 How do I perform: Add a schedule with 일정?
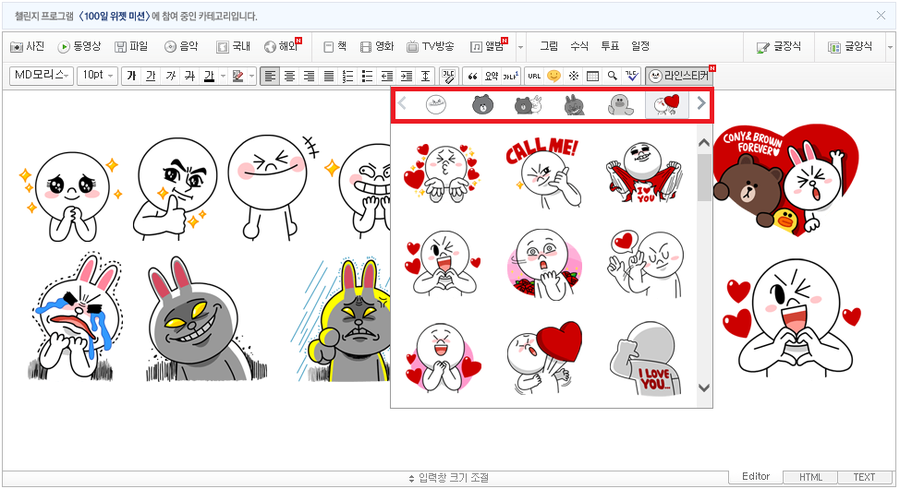pyautogui.click(x=641, y=46)
